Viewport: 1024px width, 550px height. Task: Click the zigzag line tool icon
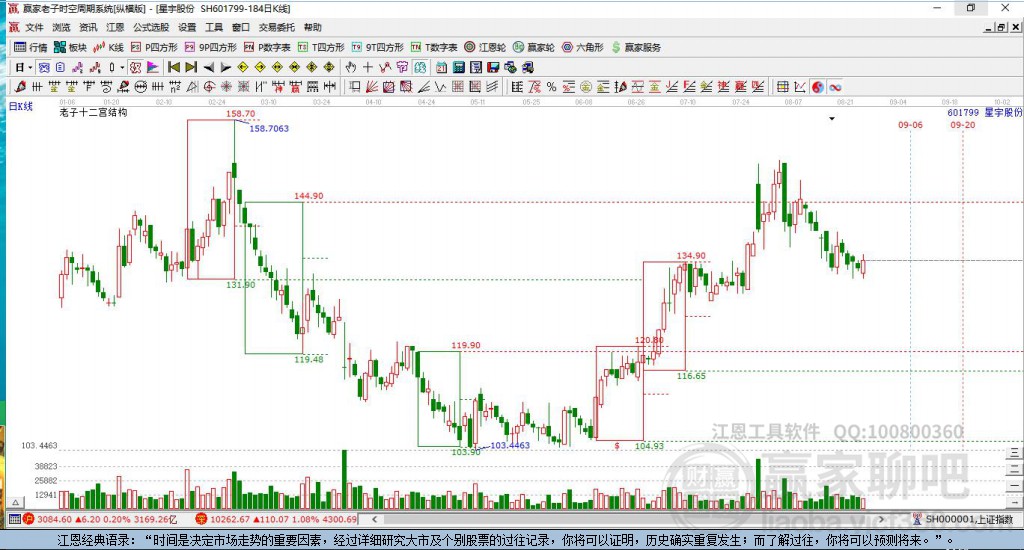(x=440, y=87)
